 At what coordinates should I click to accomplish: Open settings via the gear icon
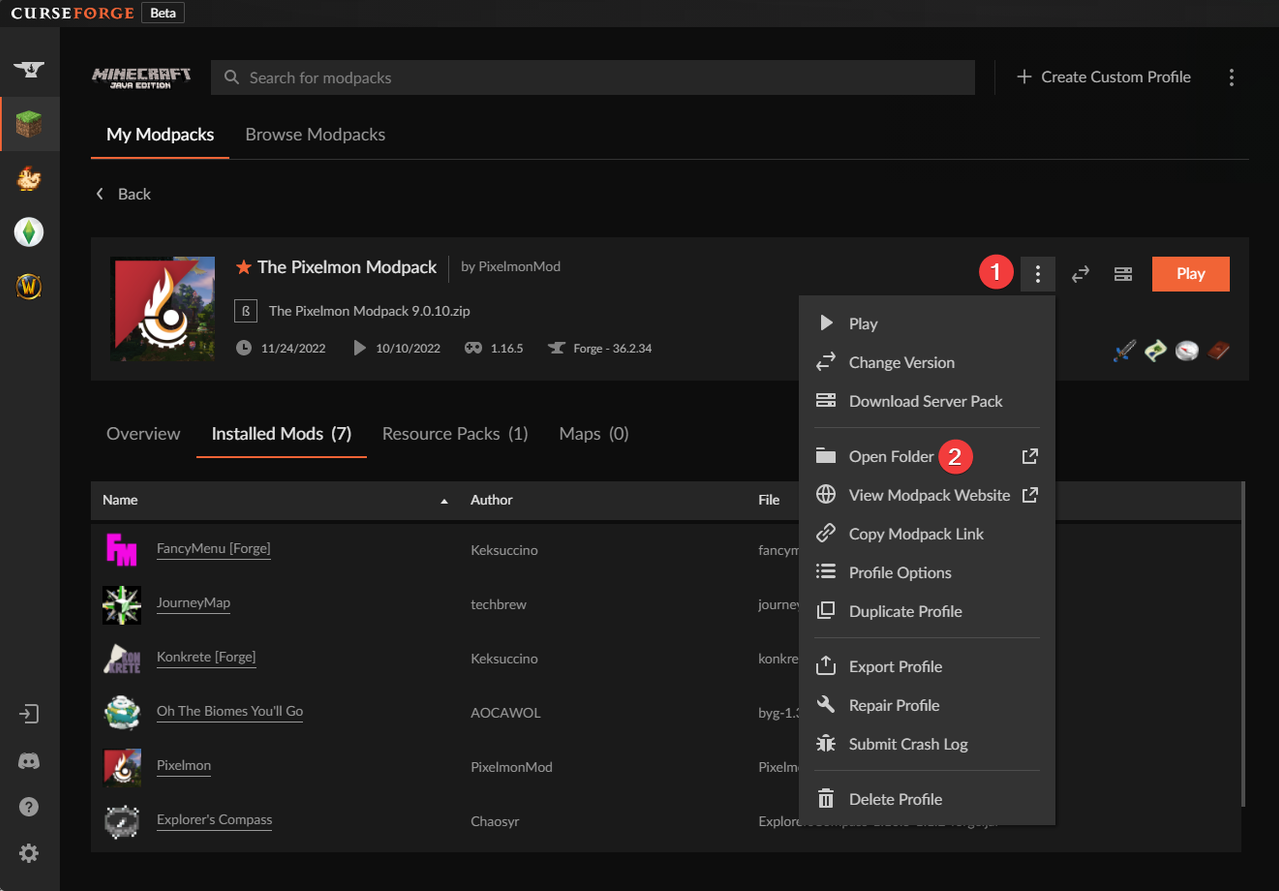29,853
